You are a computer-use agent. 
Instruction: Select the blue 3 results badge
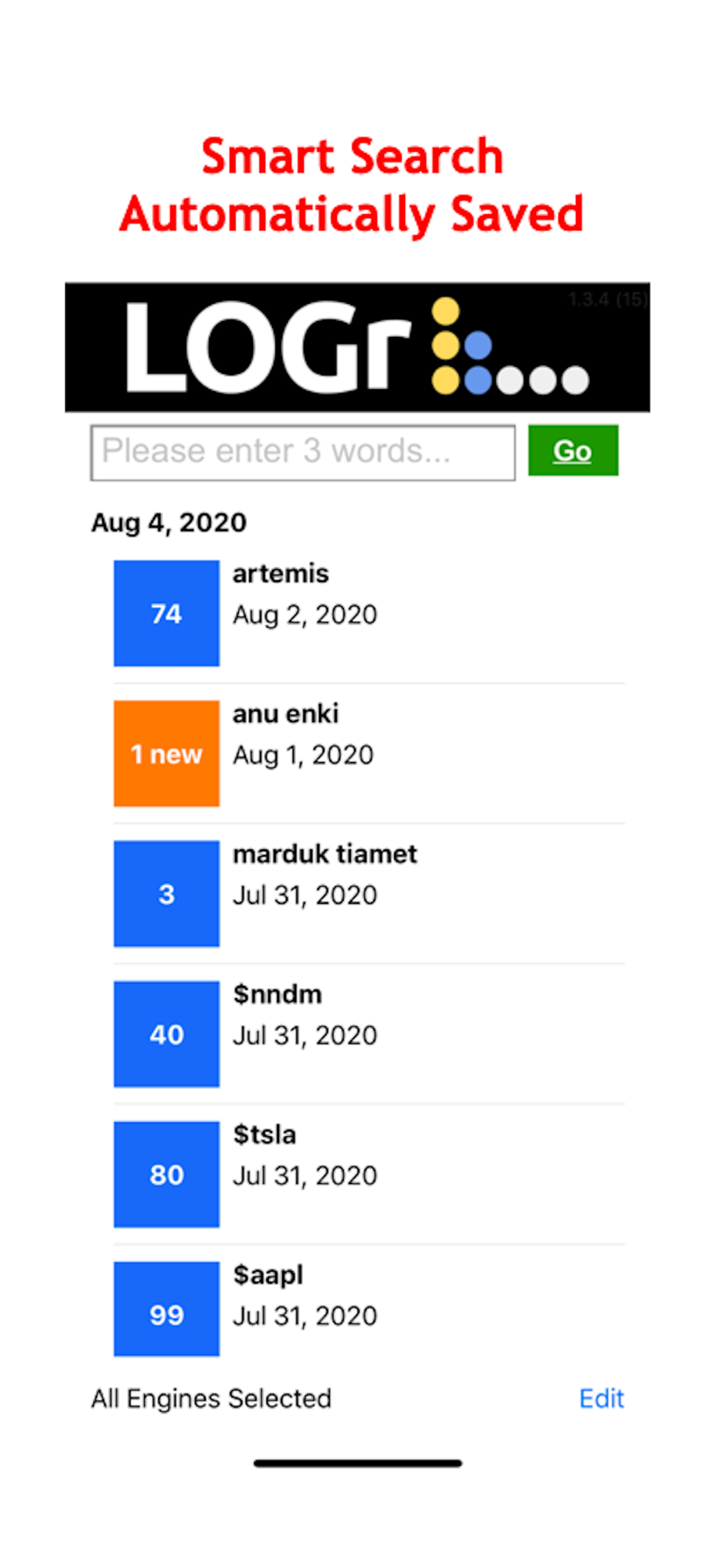click(166, 894)
